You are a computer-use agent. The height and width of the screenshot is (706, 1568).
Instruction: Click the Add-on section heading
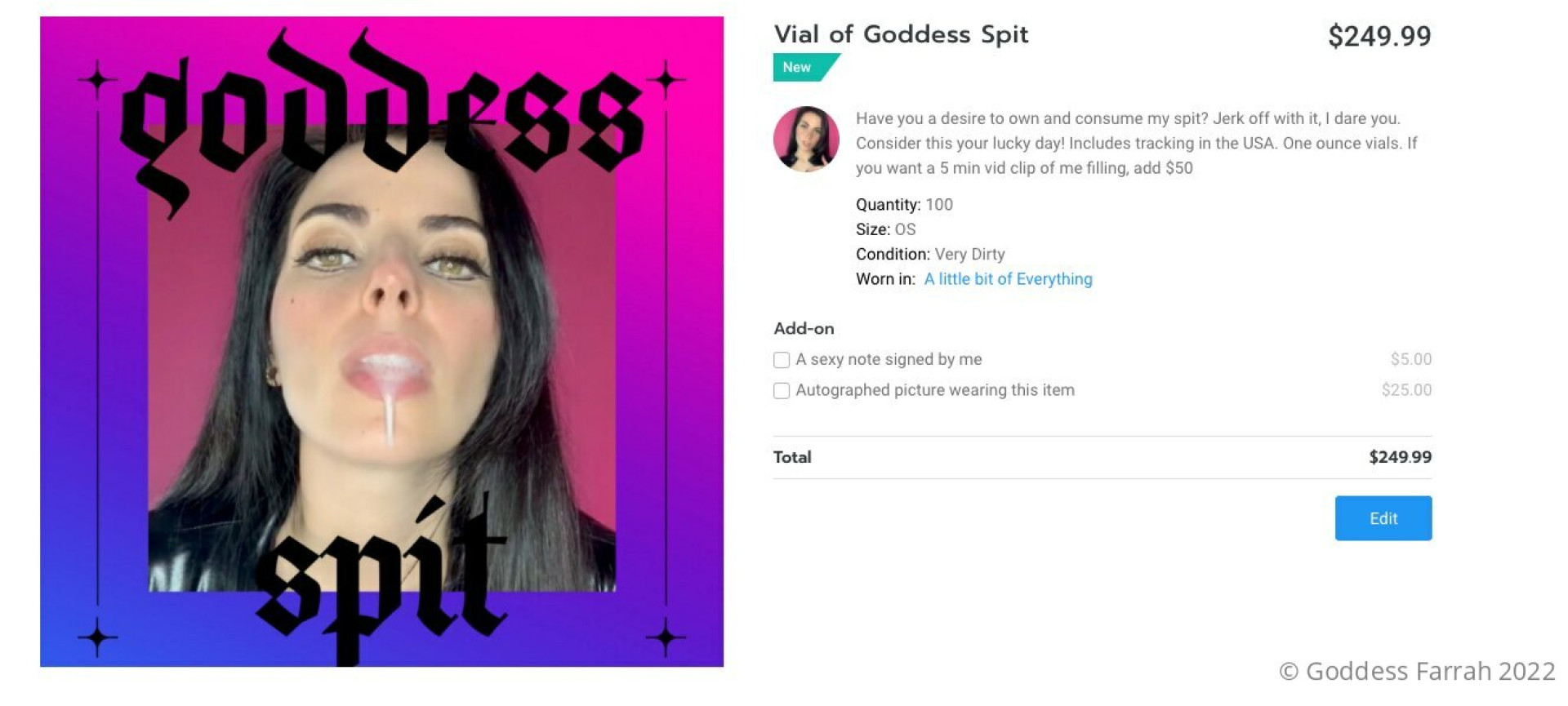(804, 328)
